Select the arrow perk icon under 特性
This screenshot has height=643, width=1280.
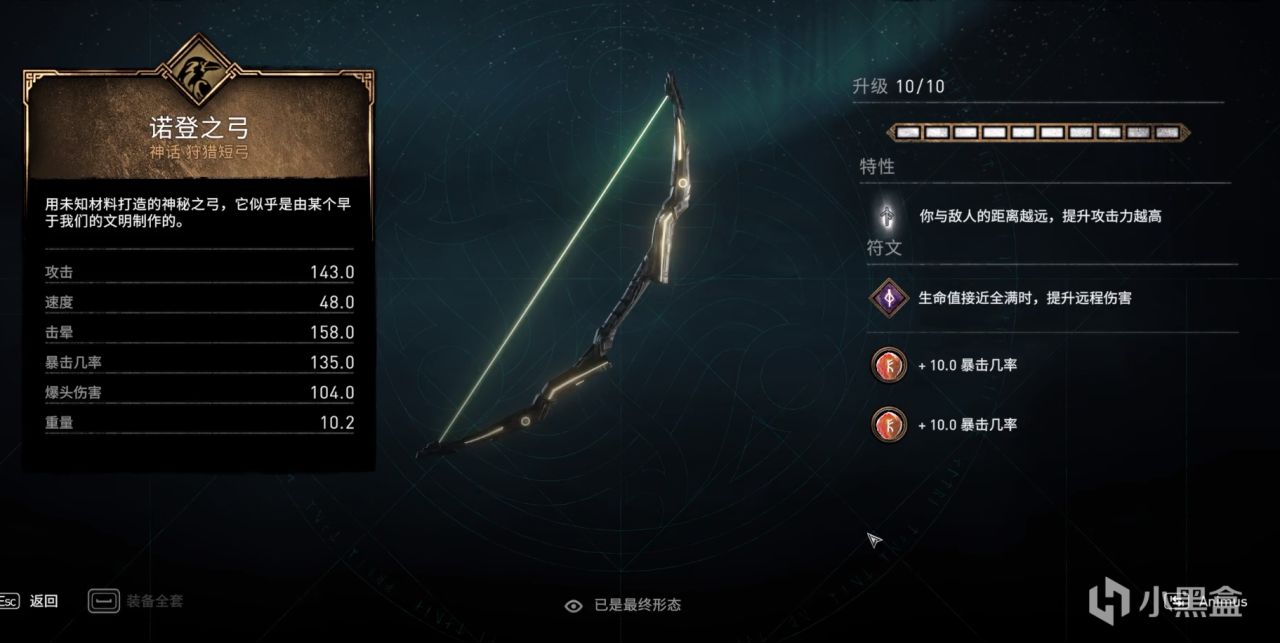(x=887, y=215)
